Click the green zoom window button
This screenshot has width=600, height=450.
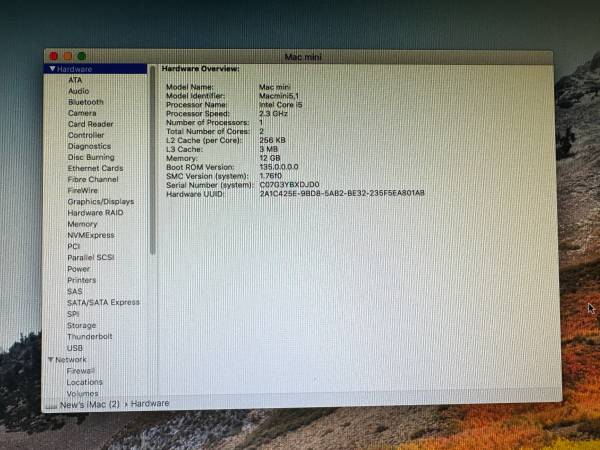pos(80,56)
